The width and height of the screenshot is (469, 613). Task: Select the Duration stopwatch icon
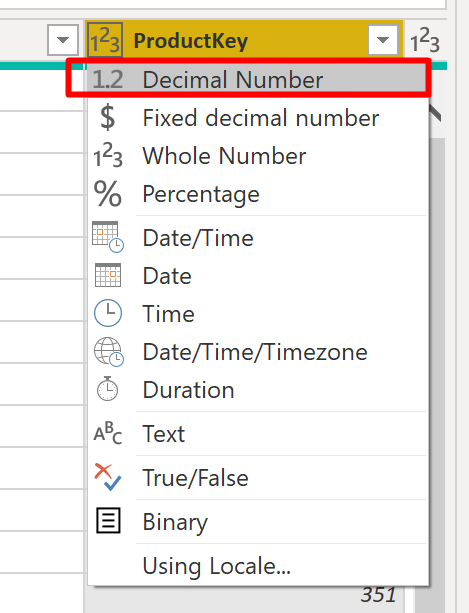[107, 389]
